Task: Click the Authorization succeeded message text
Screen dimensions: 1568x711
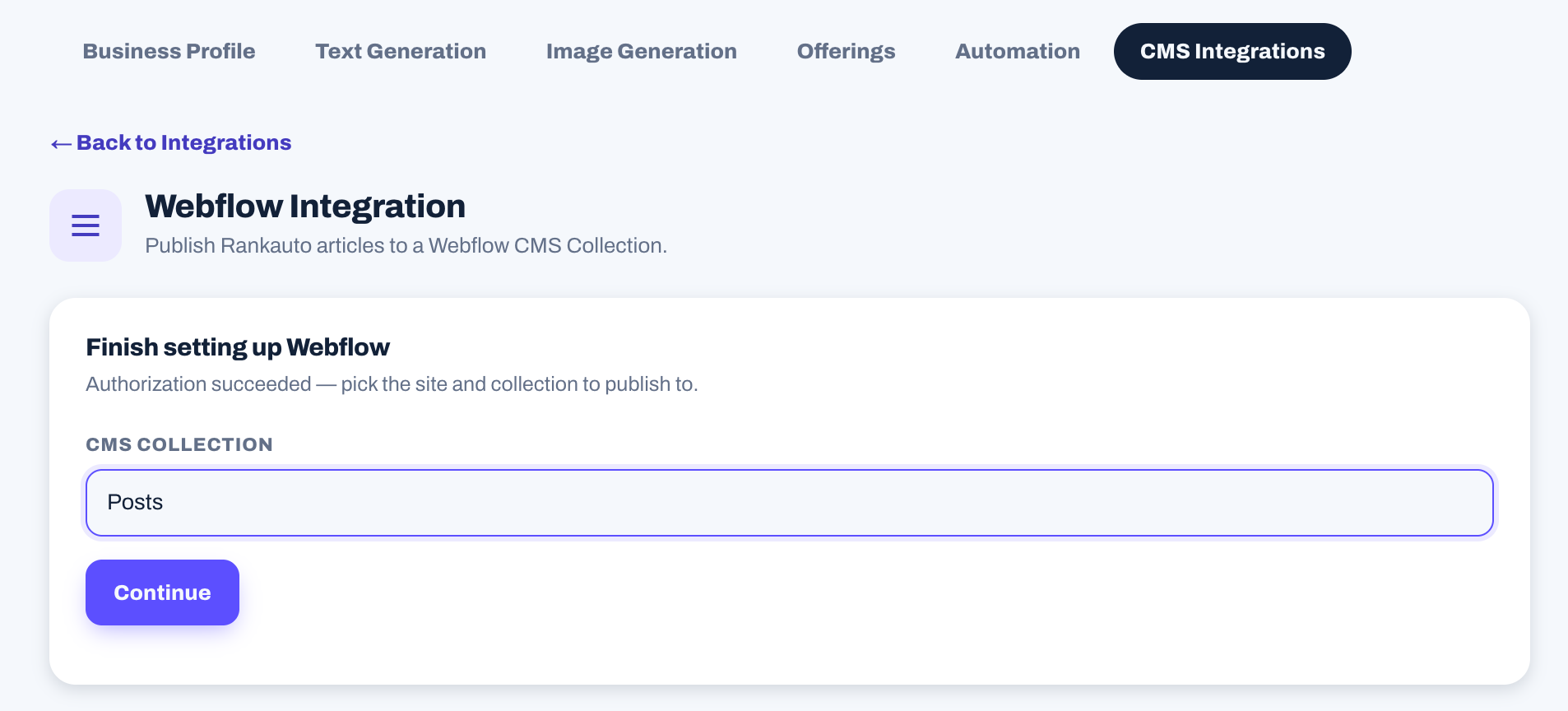Action: (392, 384)
